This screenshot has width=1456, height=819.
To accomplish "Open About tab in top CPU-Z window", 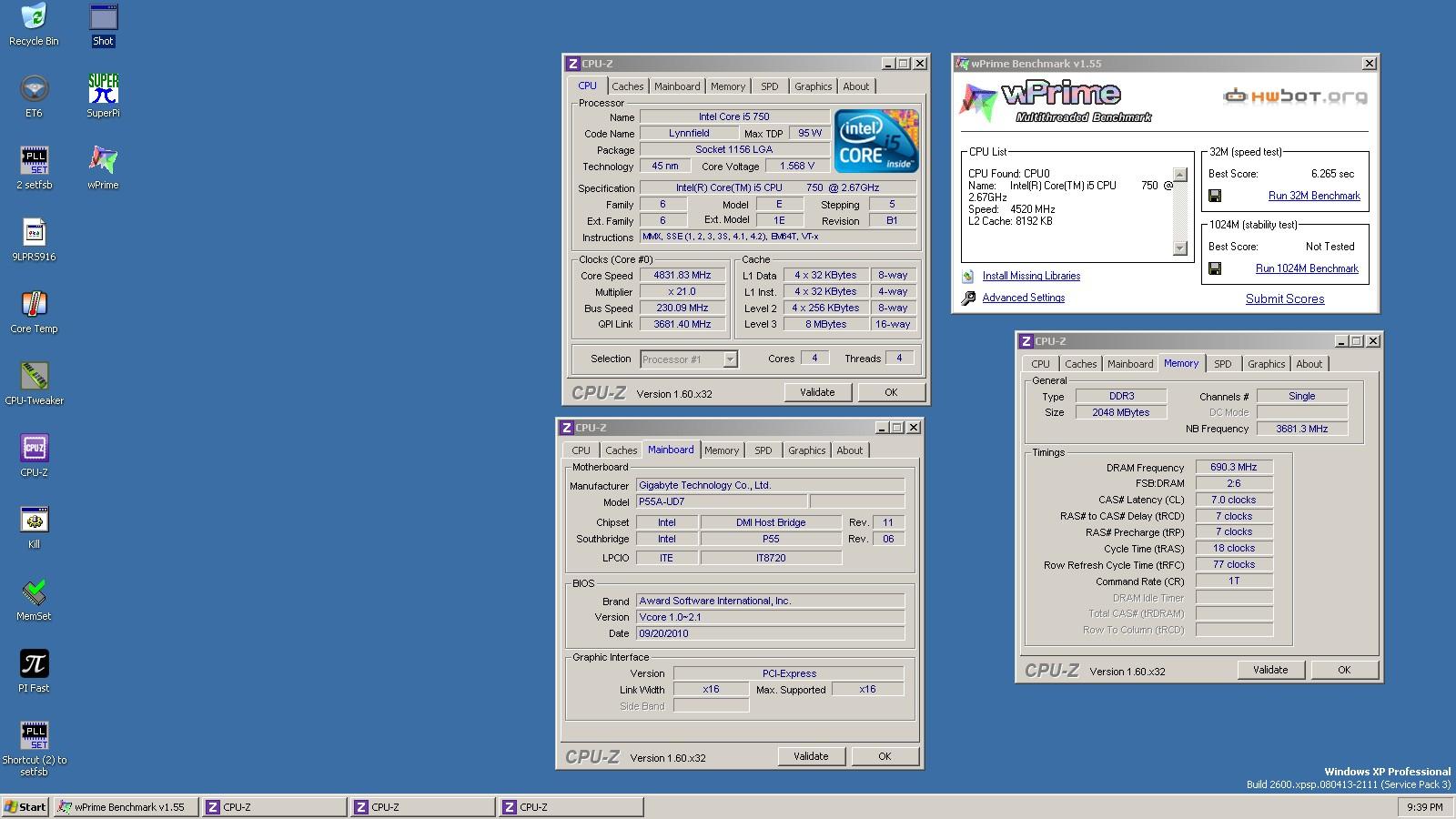I will tap(855, 86).
